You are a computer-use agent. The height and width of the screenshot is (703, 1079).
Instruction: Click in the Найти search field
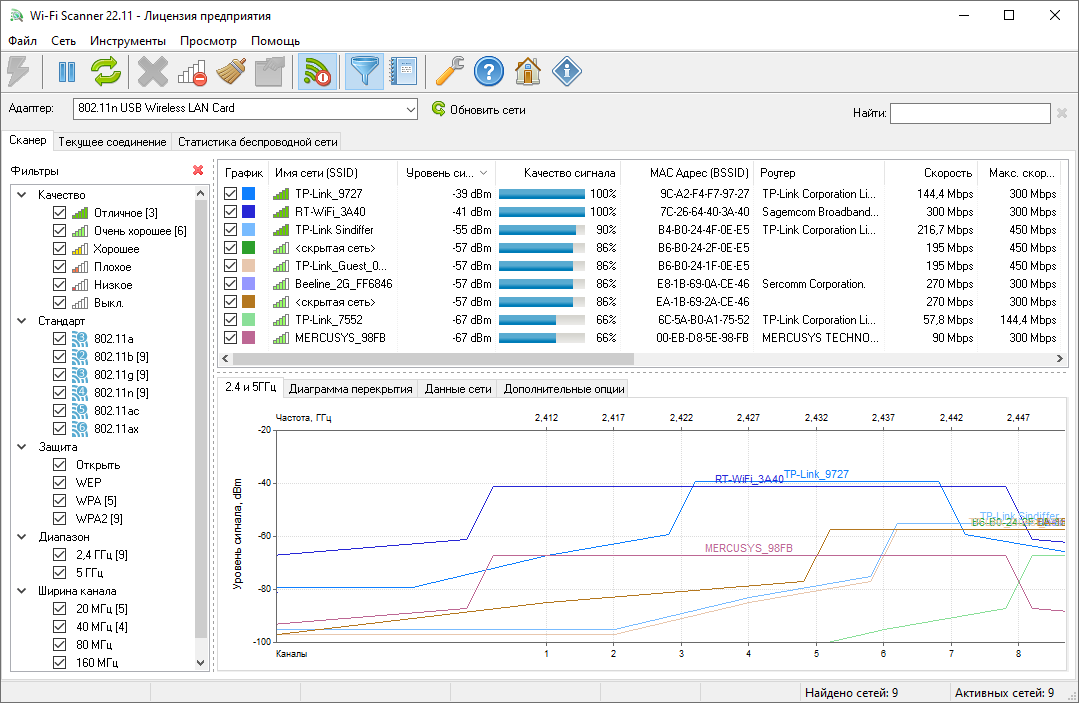pyautogui.click(x=969, y=114)
